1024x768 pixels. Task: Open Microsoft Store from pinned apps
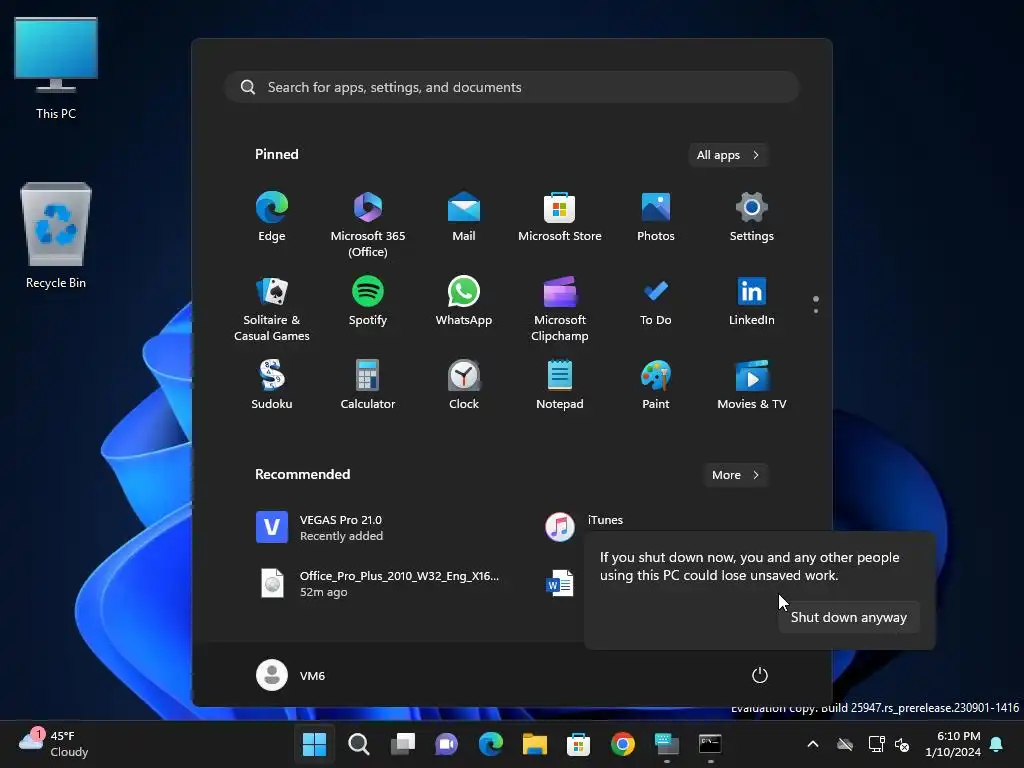pos(560,217)
